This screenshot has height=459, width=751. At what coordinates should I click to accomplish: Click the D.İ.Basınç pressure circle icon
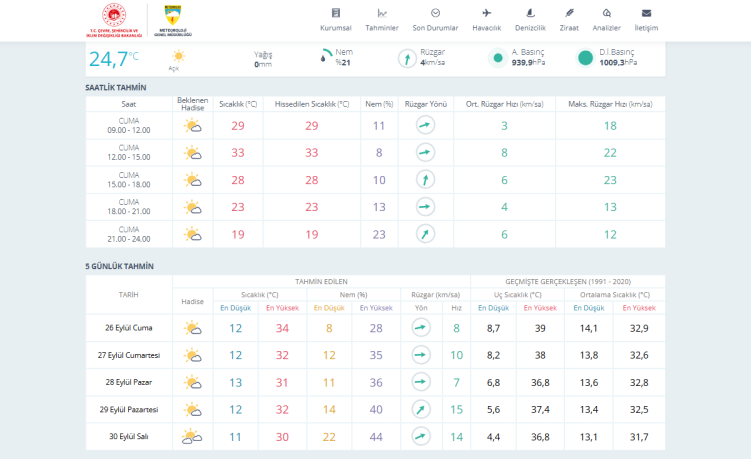[585, 58]
